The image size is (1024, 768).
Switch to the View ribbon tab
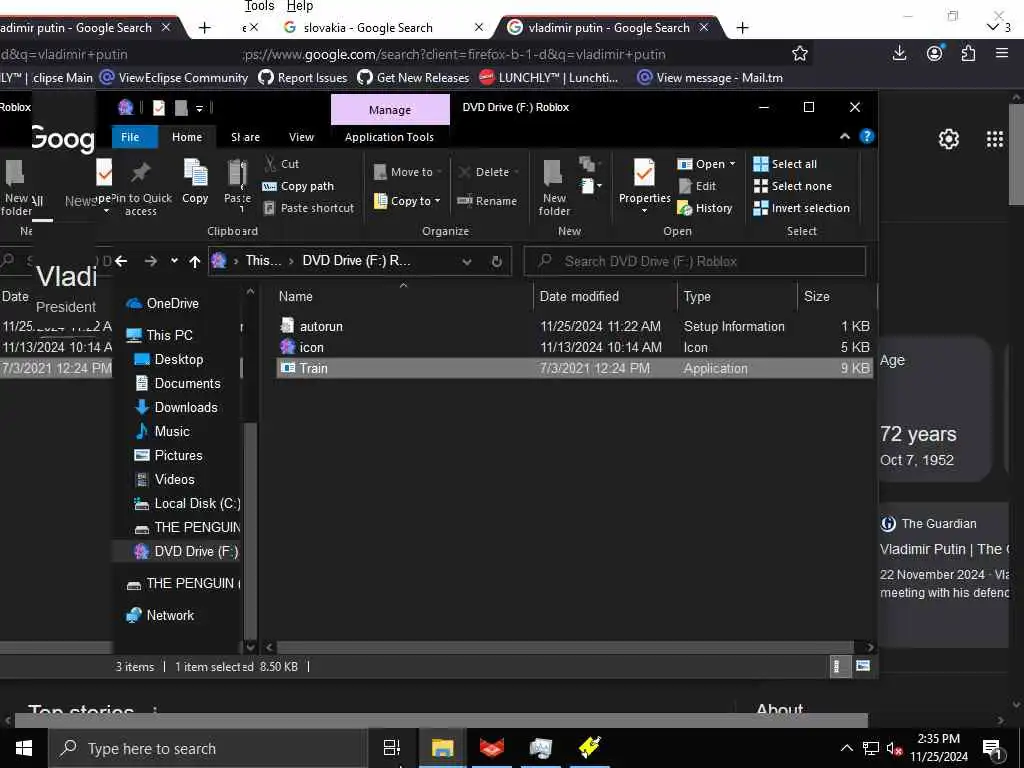tap(301, 137)
